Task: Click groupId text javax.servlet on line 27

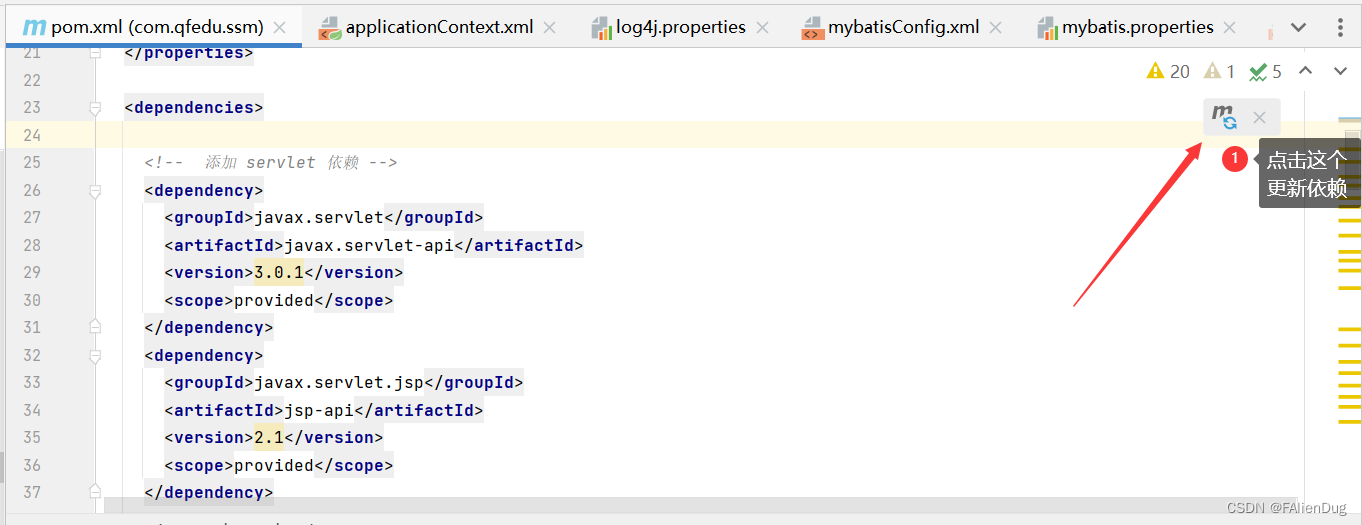Action: (318, 217)
